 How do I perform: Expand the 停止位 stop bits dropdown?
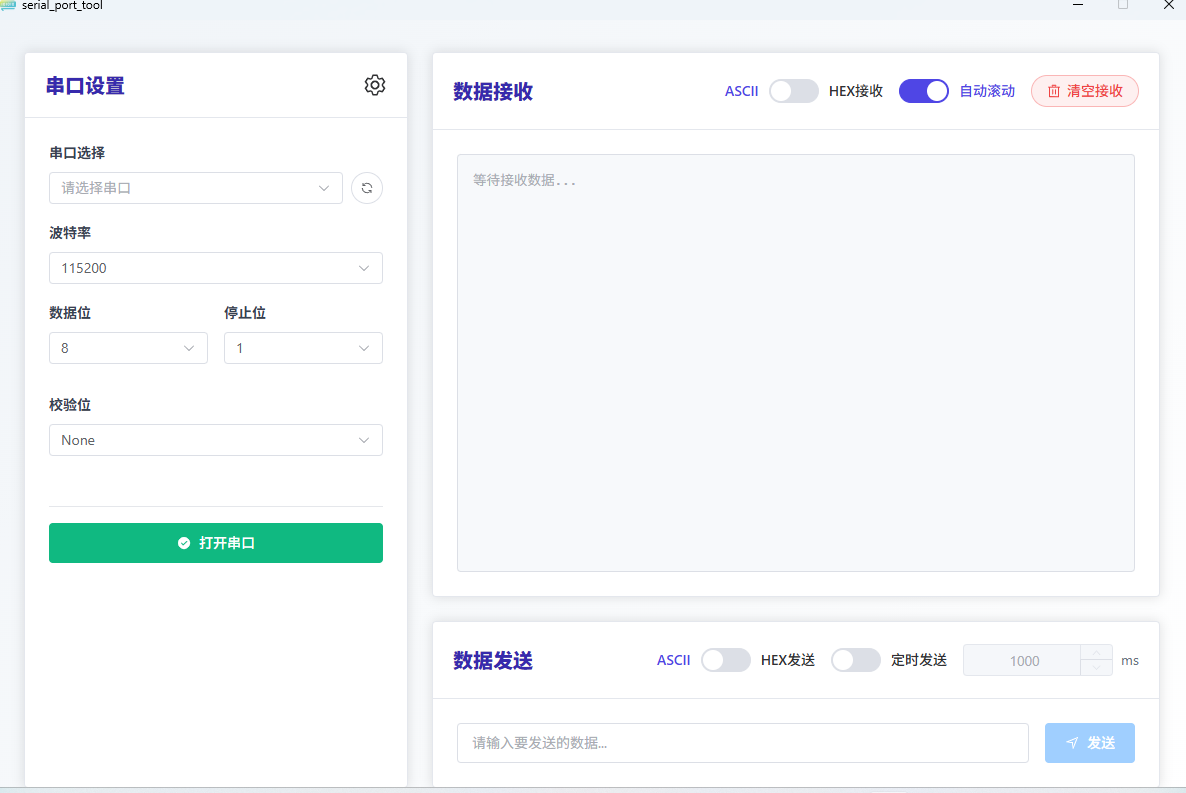click(303, 348)
